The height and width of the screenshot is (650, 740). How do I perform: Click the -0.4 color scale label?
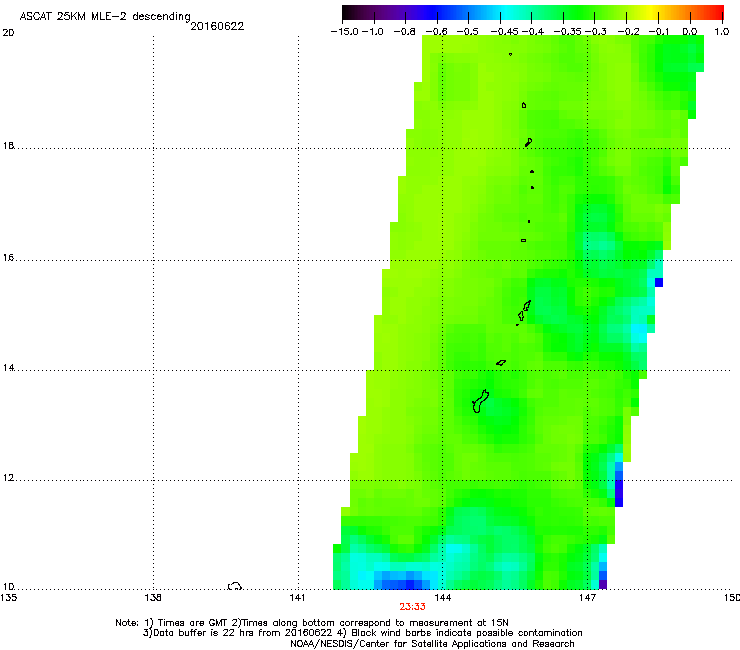[533, 32]
